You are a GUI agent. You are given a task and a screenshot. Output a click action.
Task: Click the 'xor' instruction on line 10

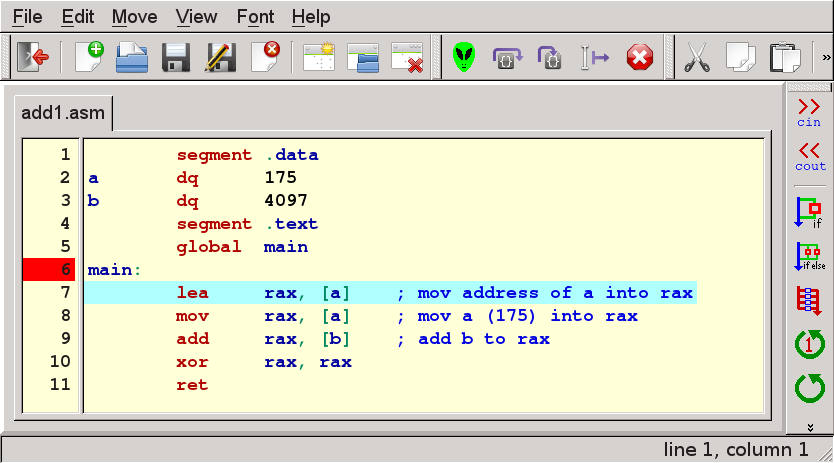pos(192,362)
